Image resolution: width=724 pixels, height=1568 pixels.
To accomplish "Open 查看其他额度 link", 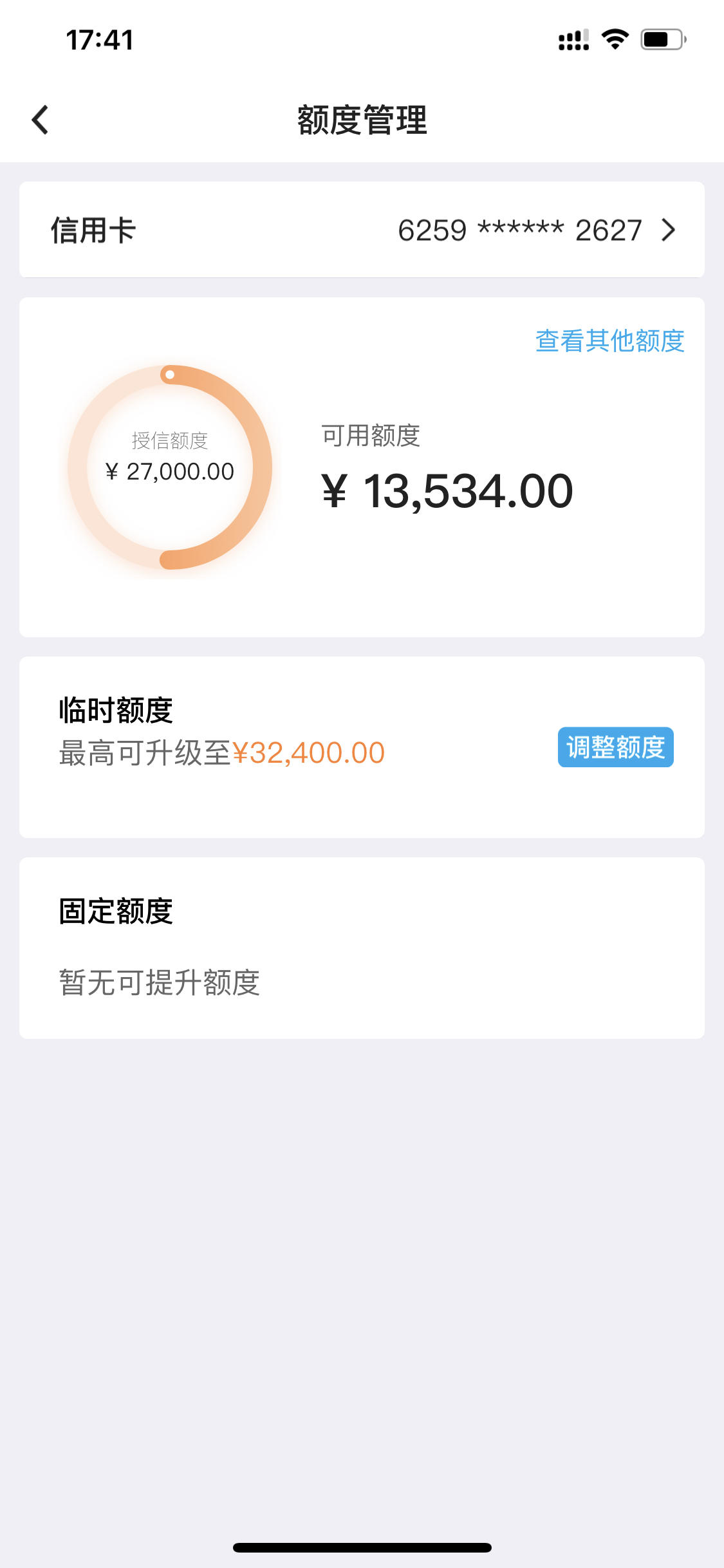I will 609,341.
